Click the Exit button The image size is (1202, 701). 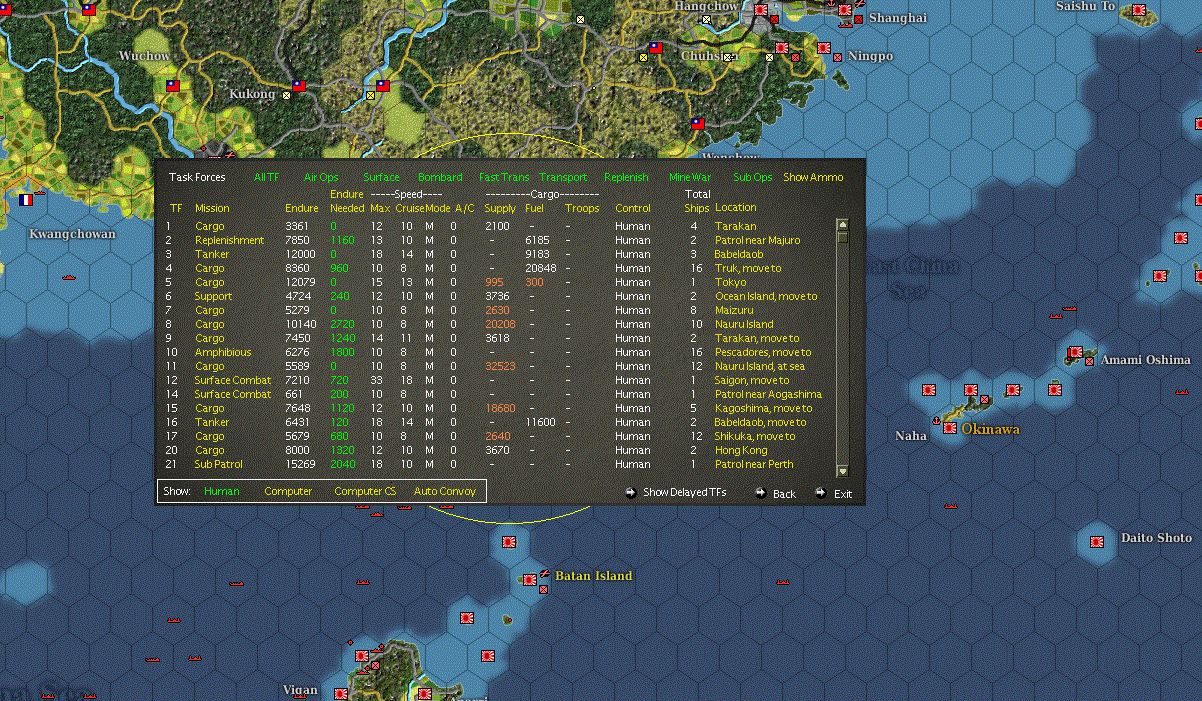tap(843, 494)
